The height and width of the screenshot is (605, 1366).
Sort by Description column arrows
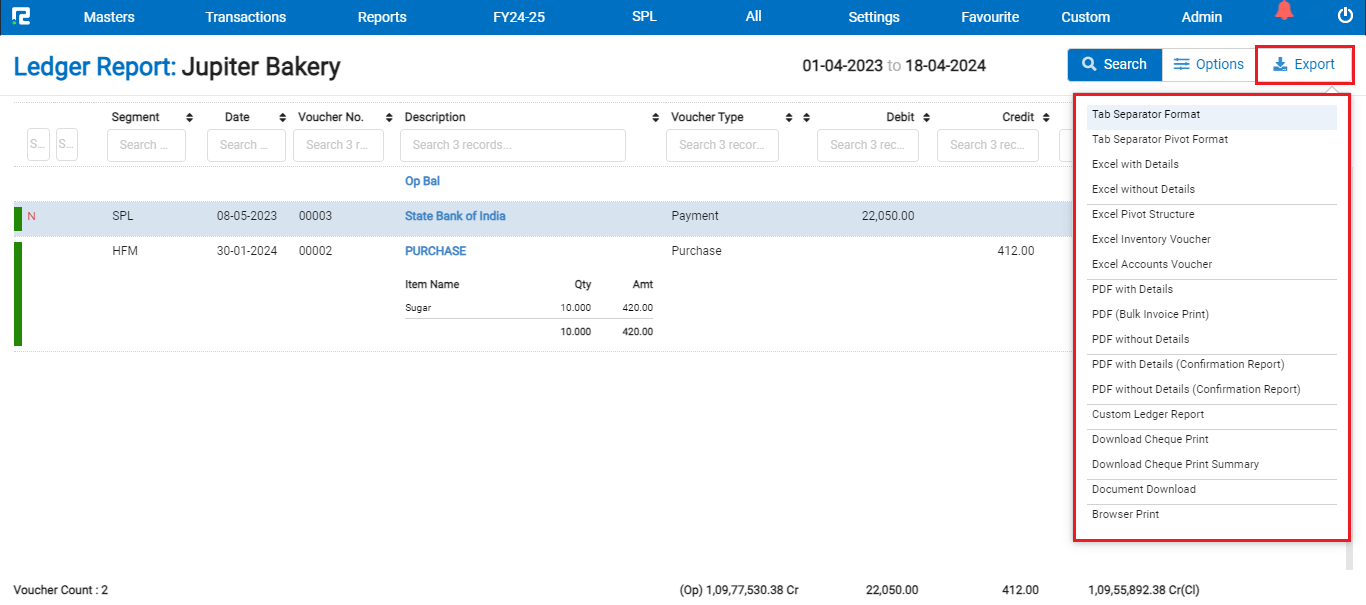[x=656, y=118]
